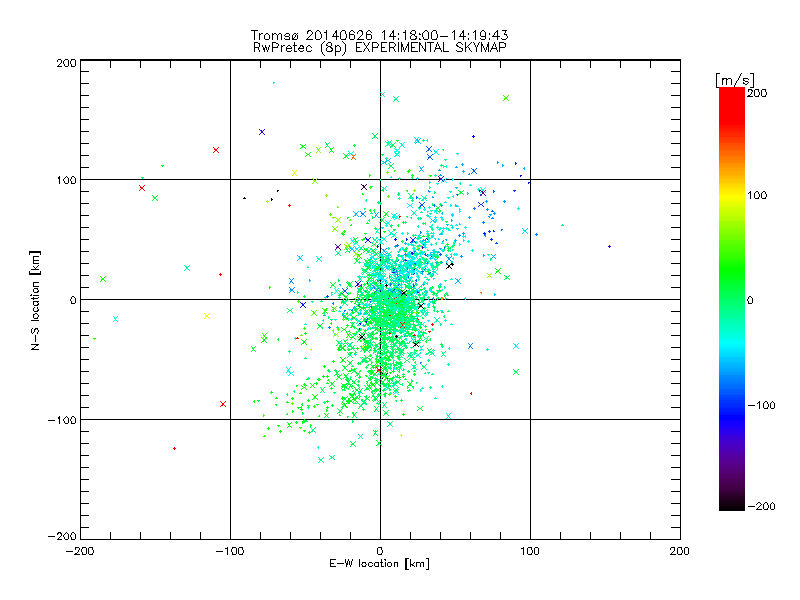Click the red dot near x -137, y -124

pyautogui.click(x=174, y=448)
